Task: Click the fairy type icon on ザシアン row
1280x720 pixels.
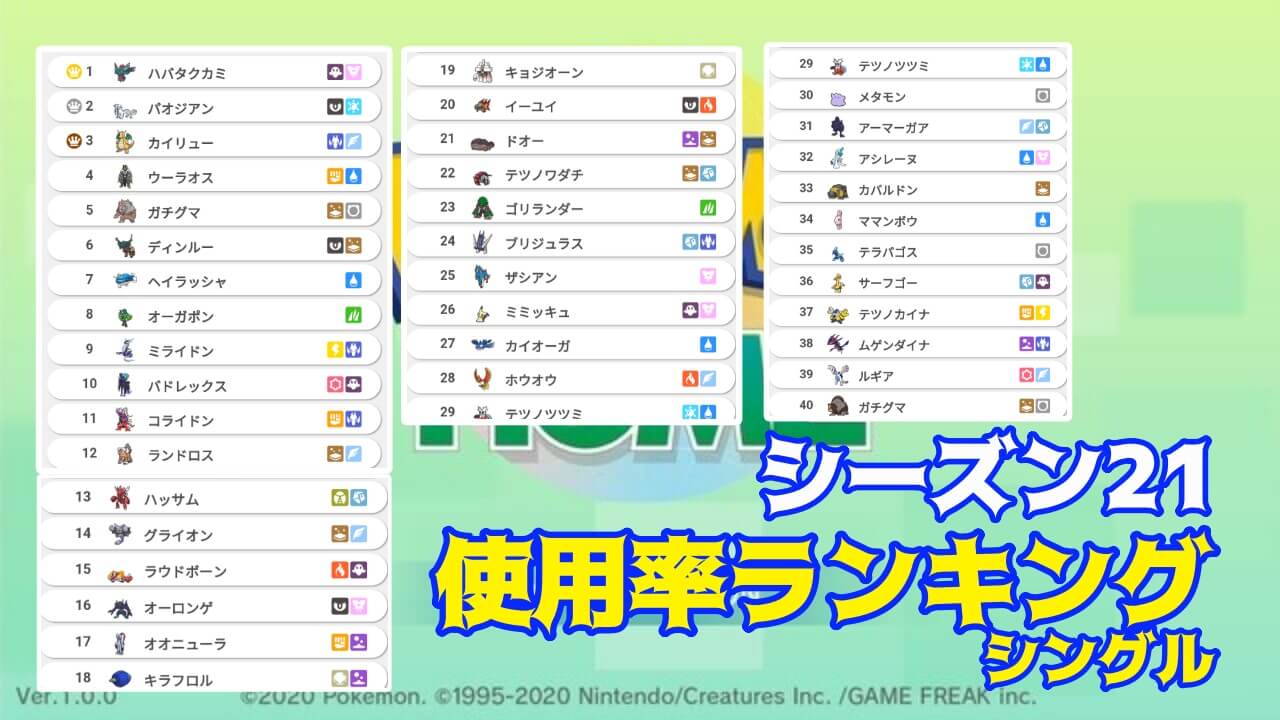Action: pos(707,276)
